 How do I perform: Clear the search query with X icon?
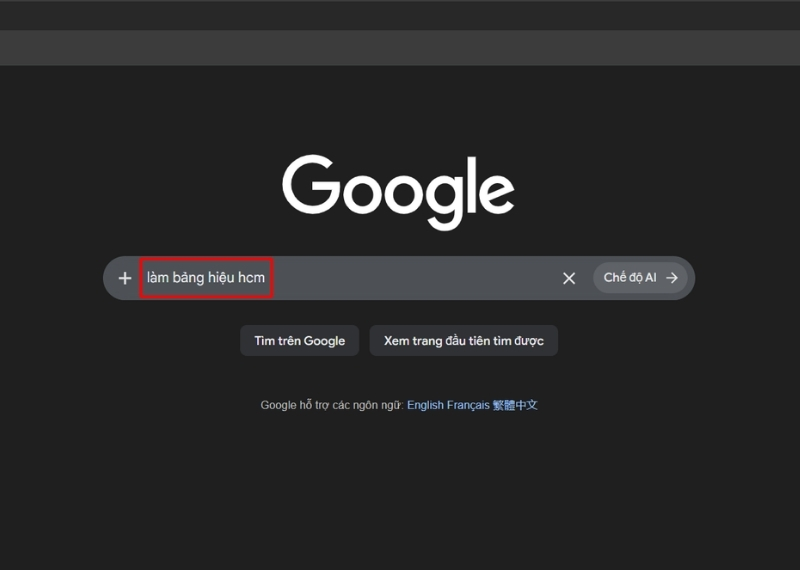coord(569,278)
